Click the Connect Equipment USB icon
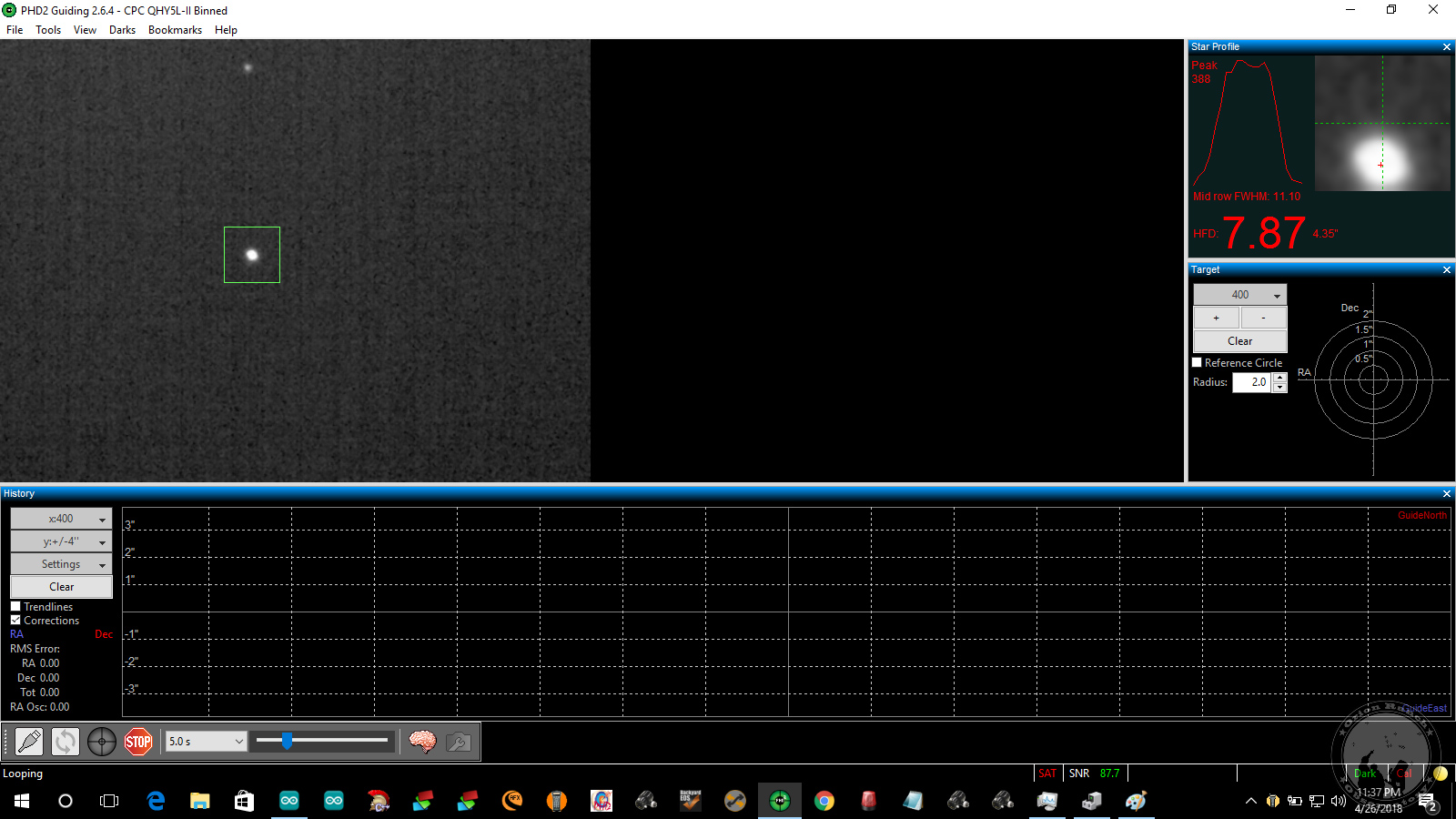 (x=29, y=742)
